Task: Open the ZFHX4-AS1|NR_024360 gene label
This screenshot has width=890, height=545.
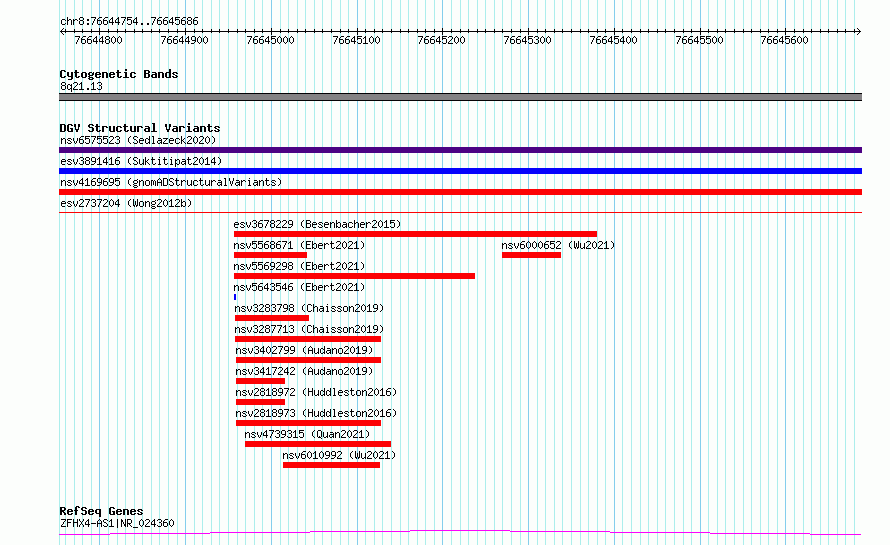Action: (117, 523)
